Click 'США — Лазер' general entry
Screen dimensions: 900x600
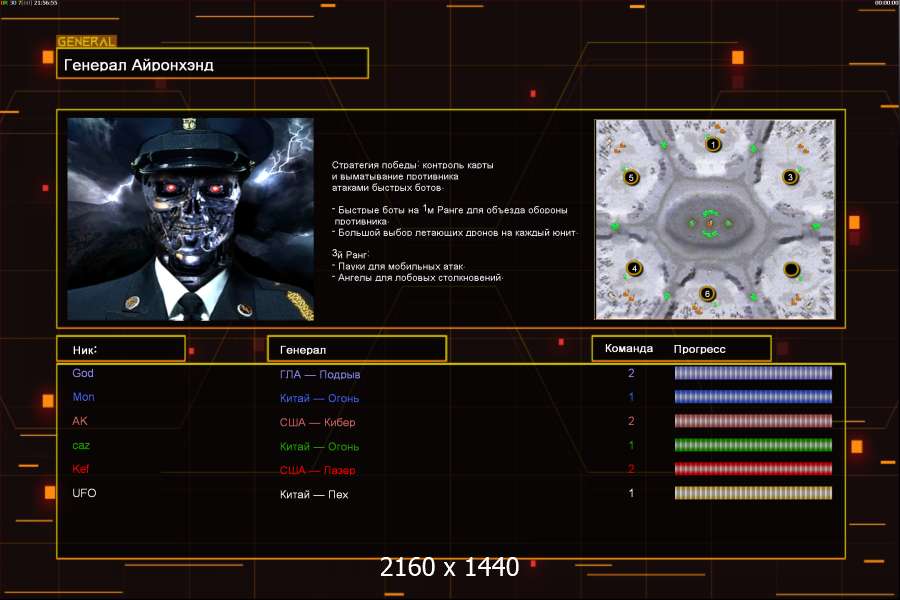point(317,470)
